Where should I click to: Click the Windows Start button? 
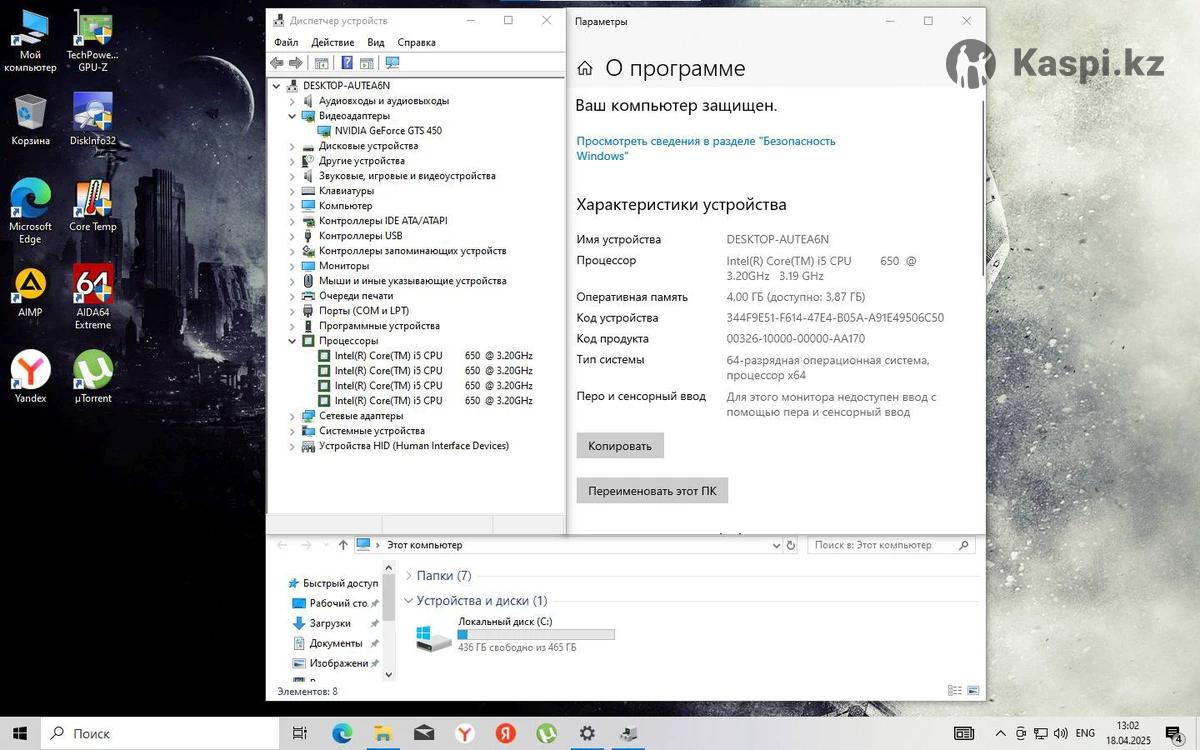click(x=20, y=733)
